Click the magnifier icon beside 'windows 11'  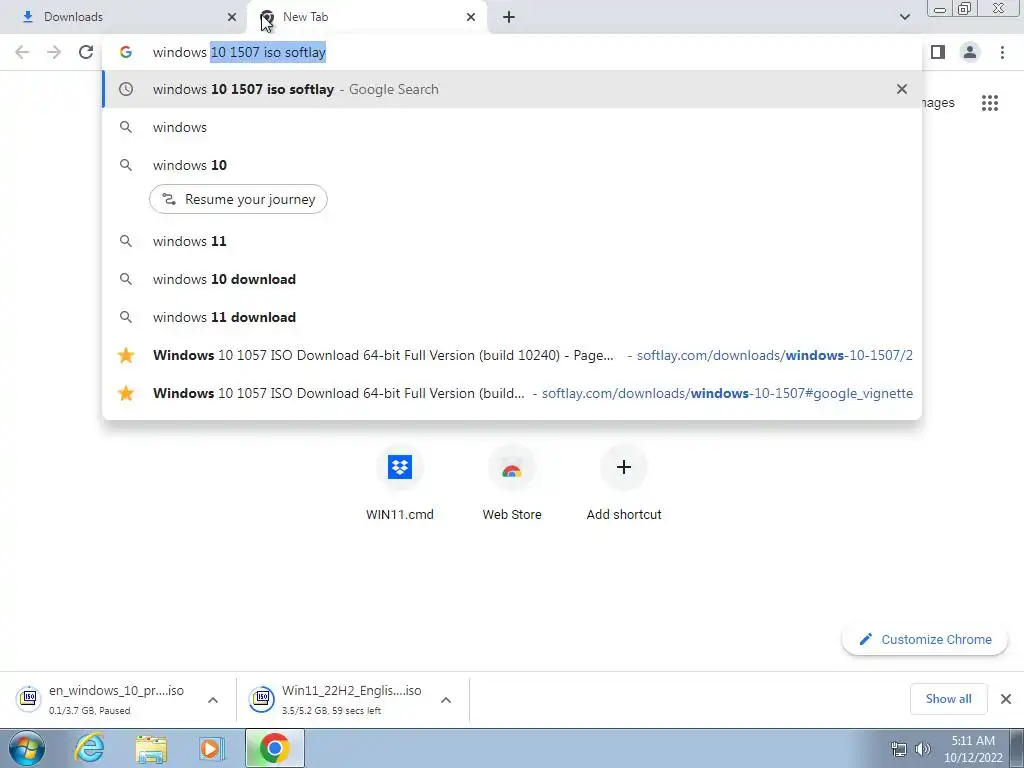pyautogui.click(x=126, y=241)
